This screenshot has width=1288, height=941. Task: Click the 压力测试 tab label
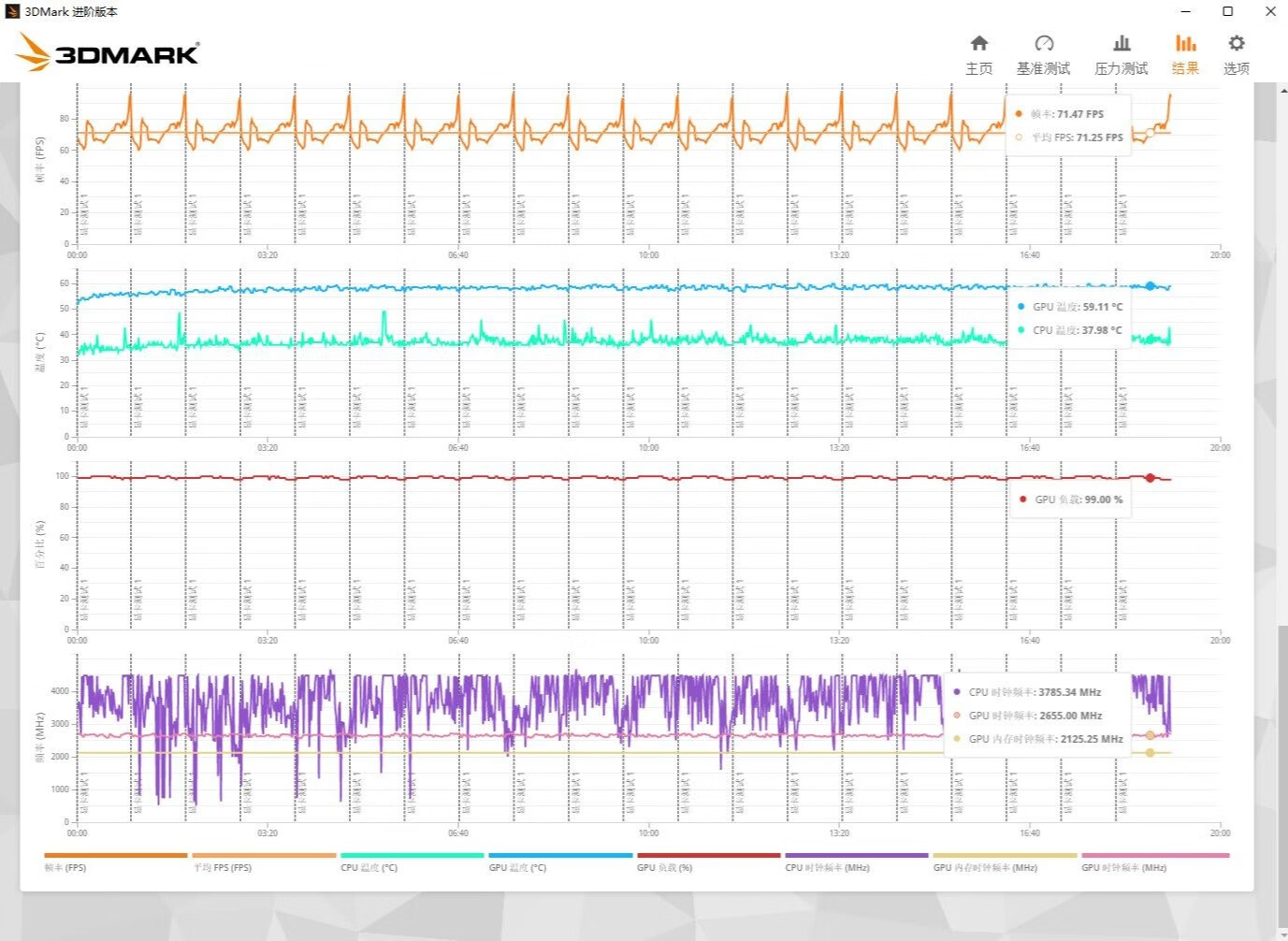[1122, 68]
